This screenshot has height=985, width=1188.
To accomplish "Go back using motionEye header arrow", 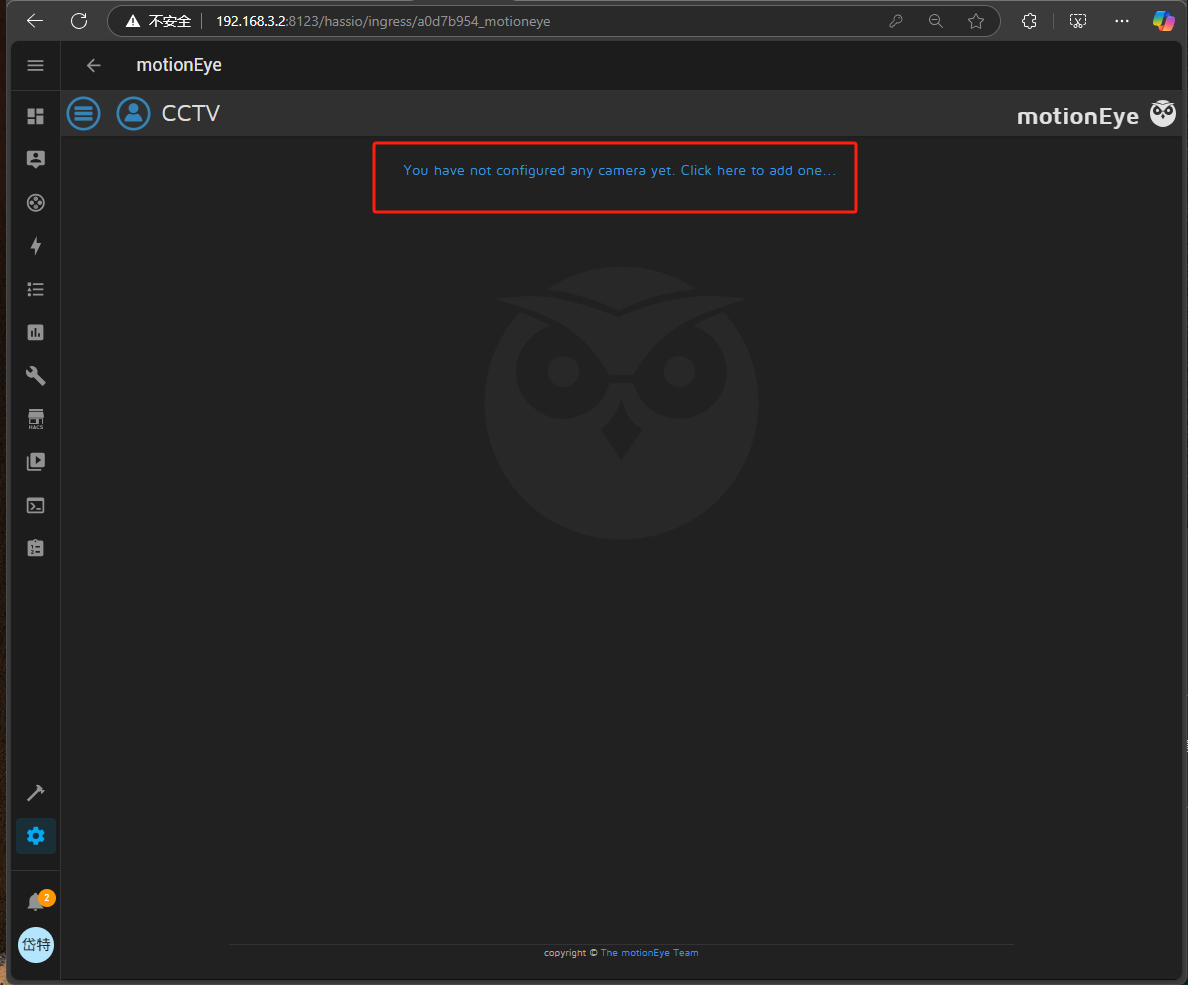I will [94, 66].
